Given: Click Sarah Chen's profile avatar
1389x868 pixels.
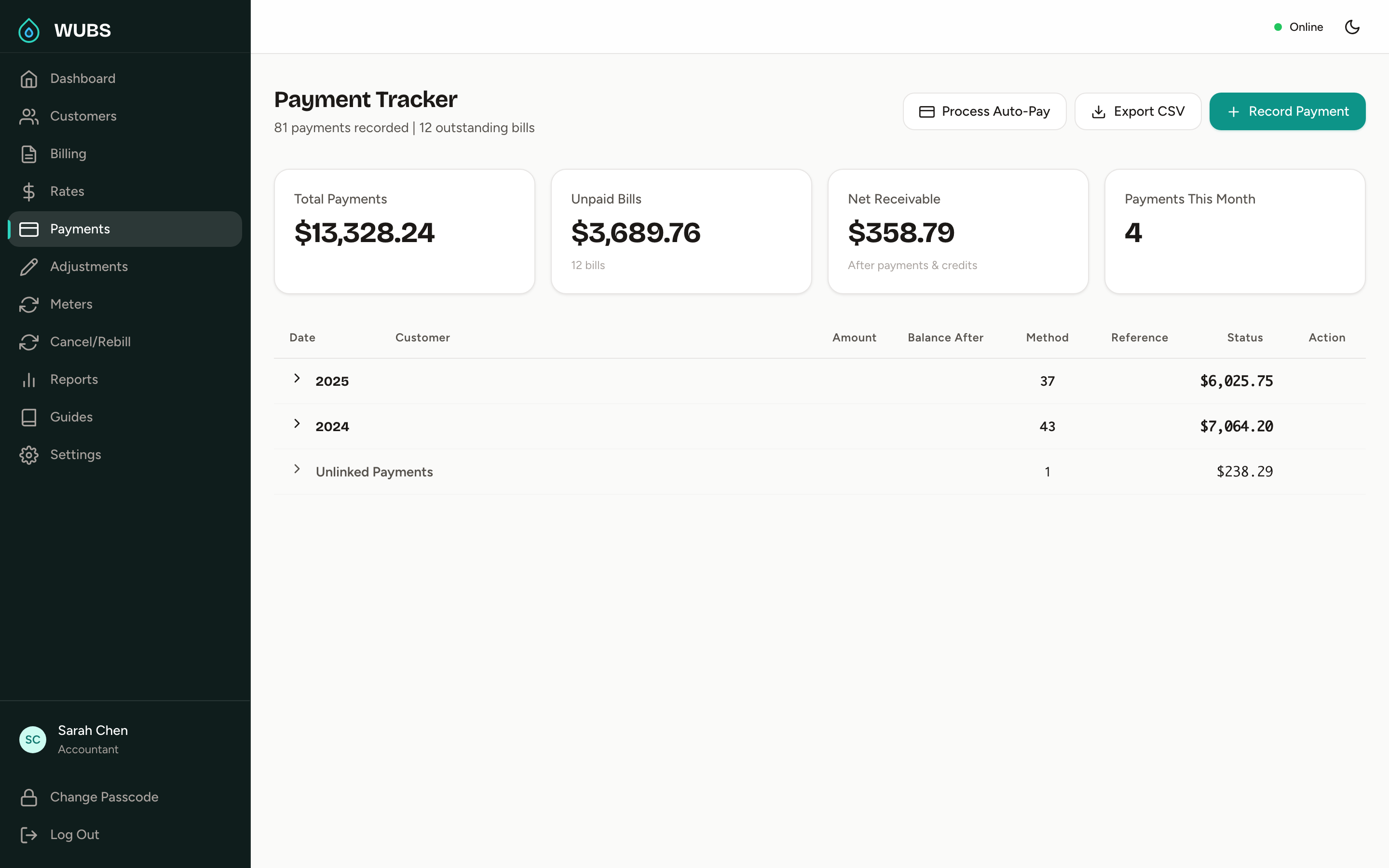Looking at the screenshot, I should pos(33,739).
